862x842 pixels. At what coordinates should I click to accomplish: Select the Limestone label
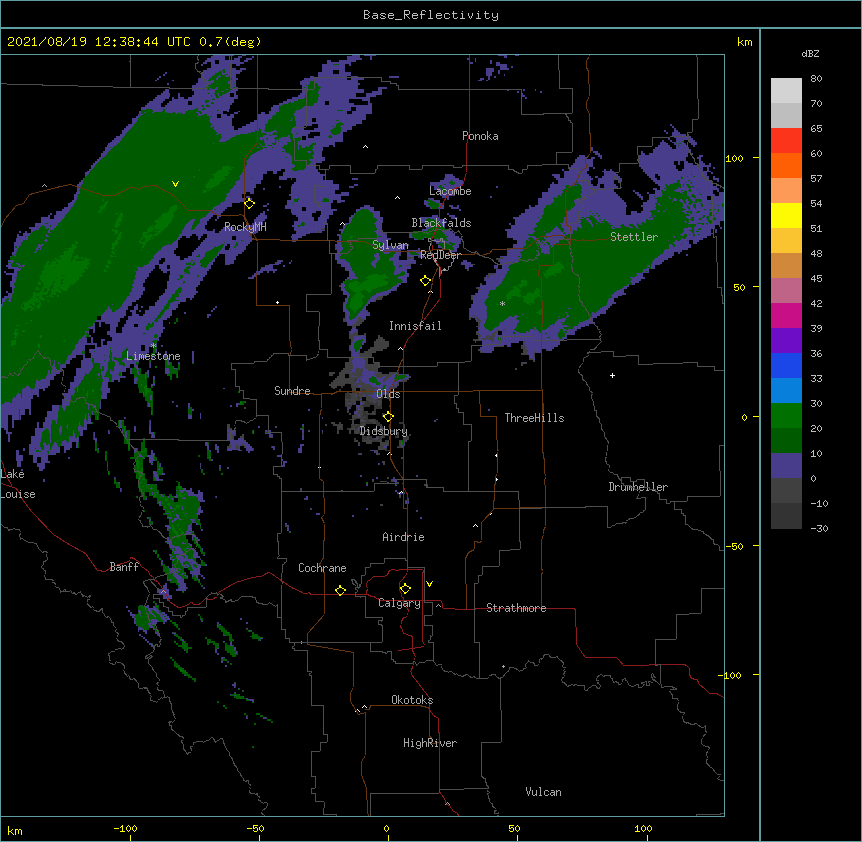coord(153,356)
